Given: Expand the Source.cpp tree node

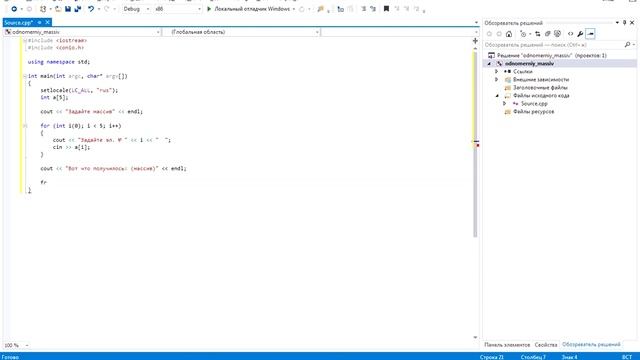Looking at the screenshot, I should 505,104.
